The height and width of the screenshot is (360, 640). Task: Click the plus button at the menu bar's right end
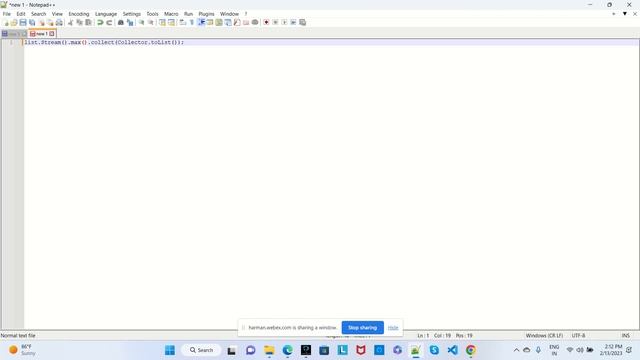point(613,13)
